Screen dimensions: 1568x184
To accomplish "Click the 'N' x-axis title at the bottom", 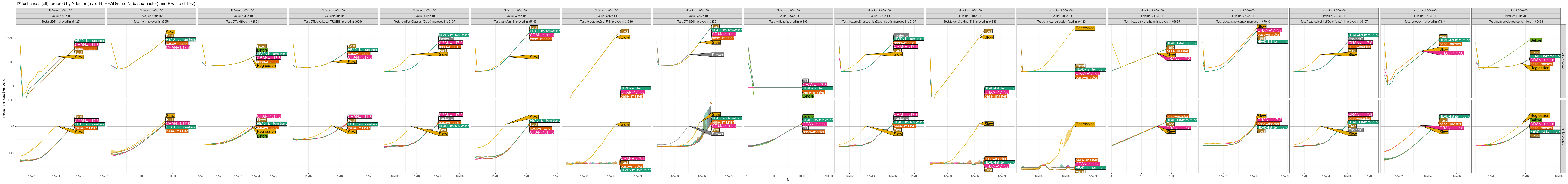I will pos(788,180).
